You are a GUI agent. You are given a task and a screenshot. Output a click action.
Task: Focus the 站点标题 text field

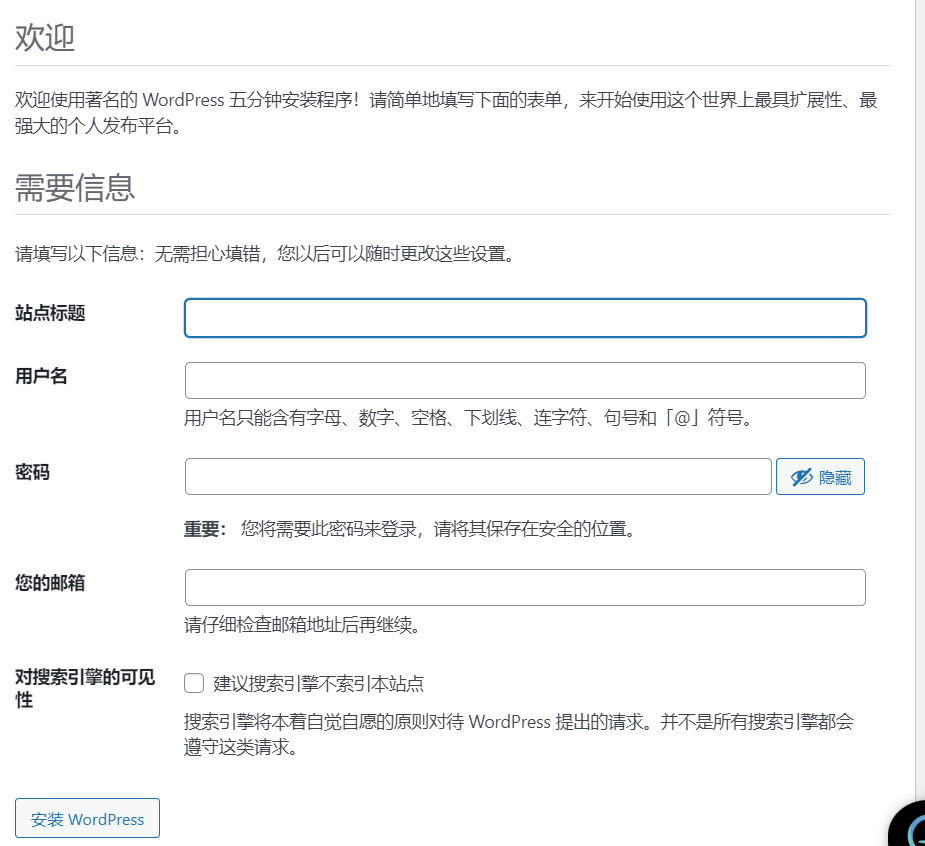(525, 318)
